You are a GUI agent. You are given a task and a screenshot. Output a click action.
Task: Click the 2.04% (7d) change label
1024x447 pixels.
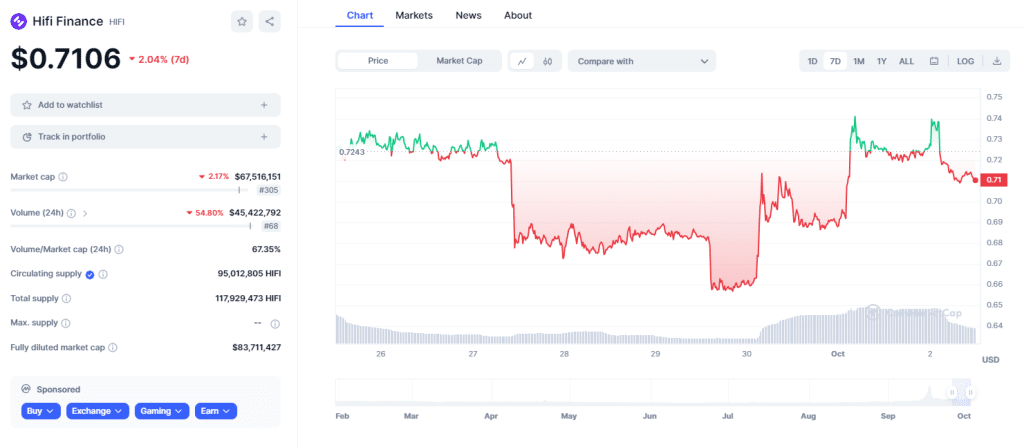[x=159, y=59]
